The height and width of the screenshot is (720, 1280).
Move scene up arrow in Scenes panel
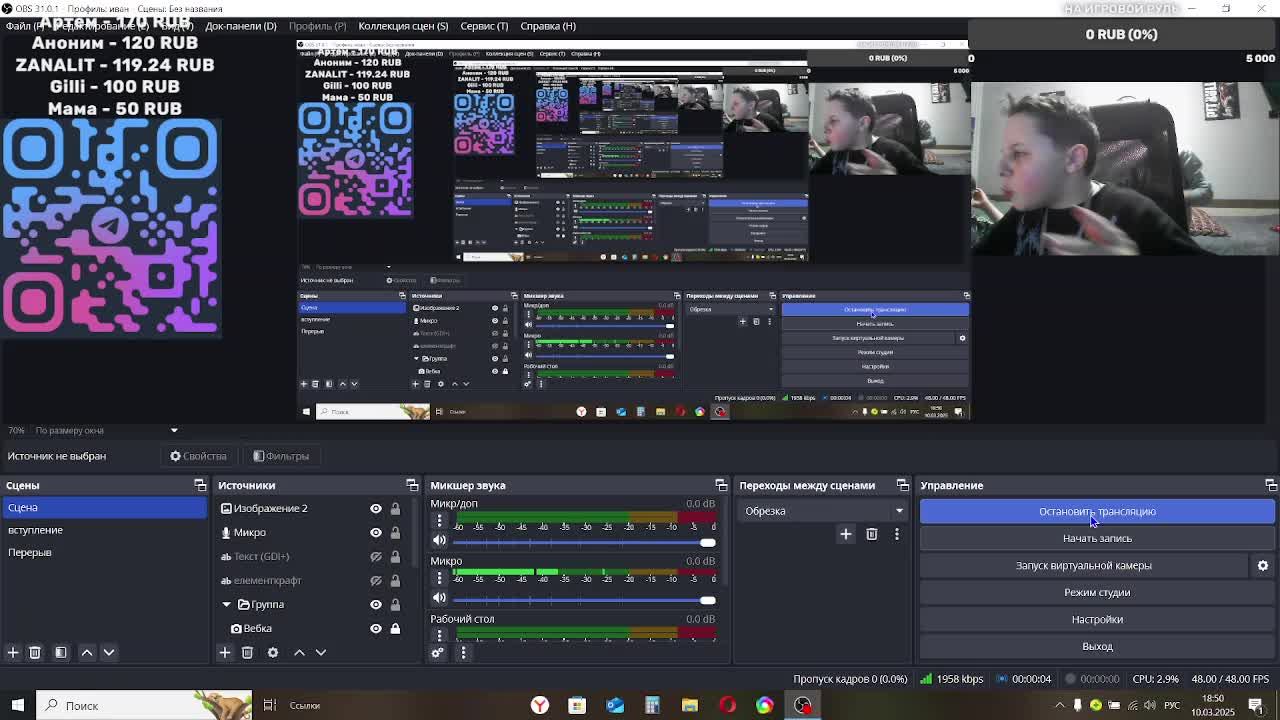[87, 652]
